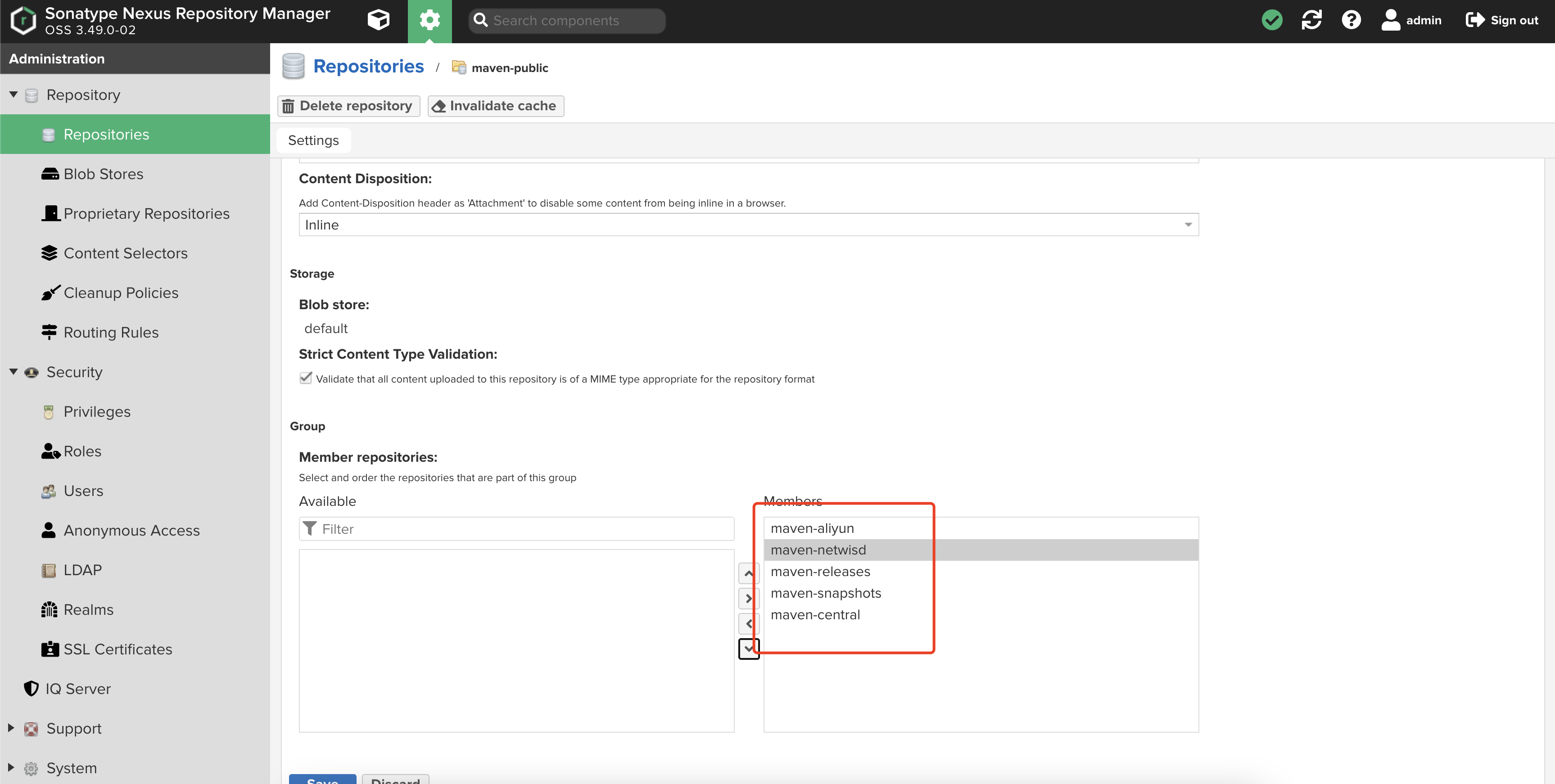This screenshot has height=784, width=1555.
Task: Open the help question mark icon
Action: pyautogui.click(x=1351, y=21)
